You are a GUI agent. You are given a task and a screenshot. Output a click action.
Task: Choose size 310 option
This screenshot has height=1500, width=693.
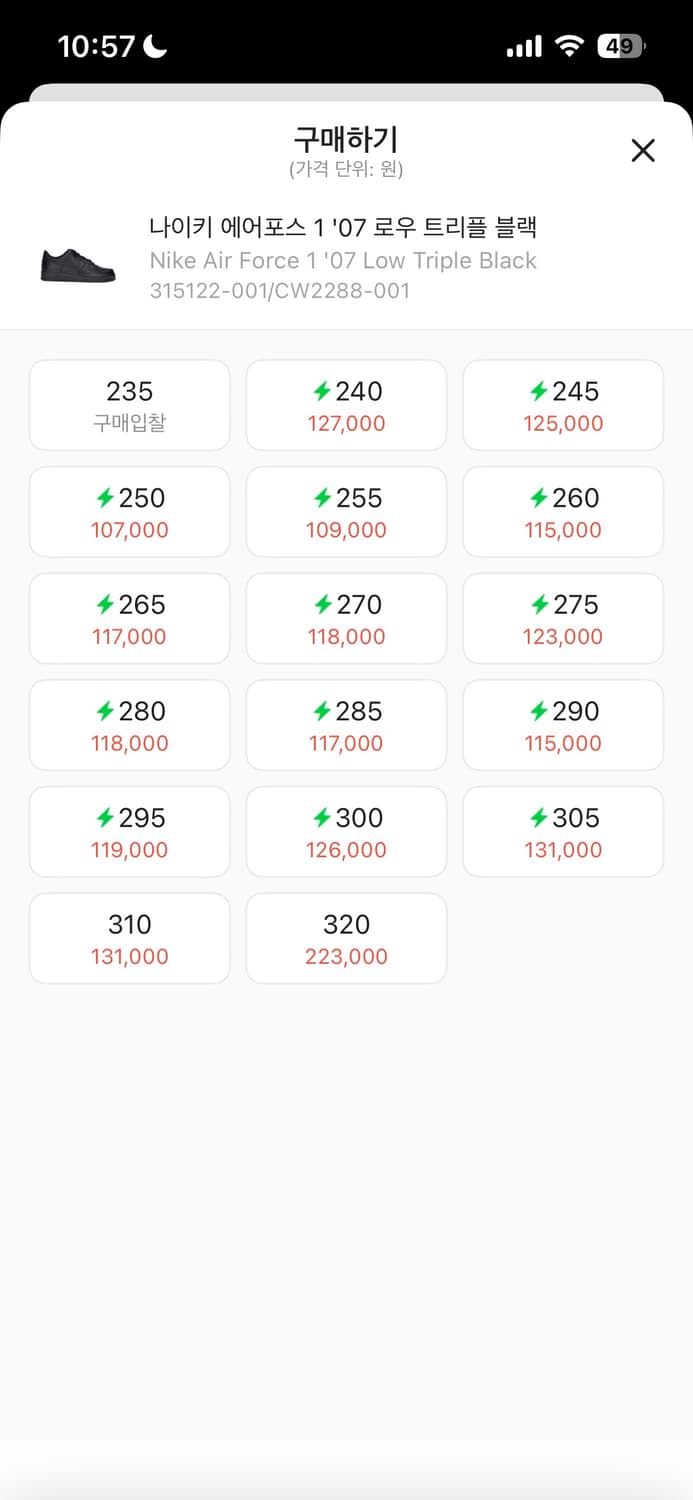point(130,938)
